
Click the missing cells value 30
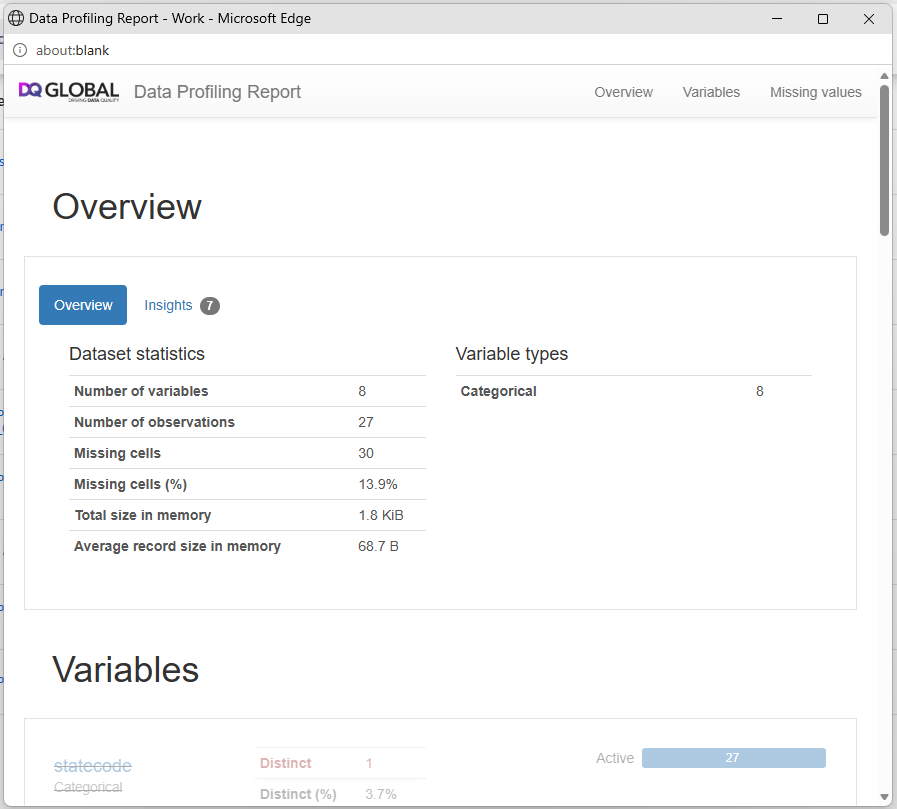[366, 453]
